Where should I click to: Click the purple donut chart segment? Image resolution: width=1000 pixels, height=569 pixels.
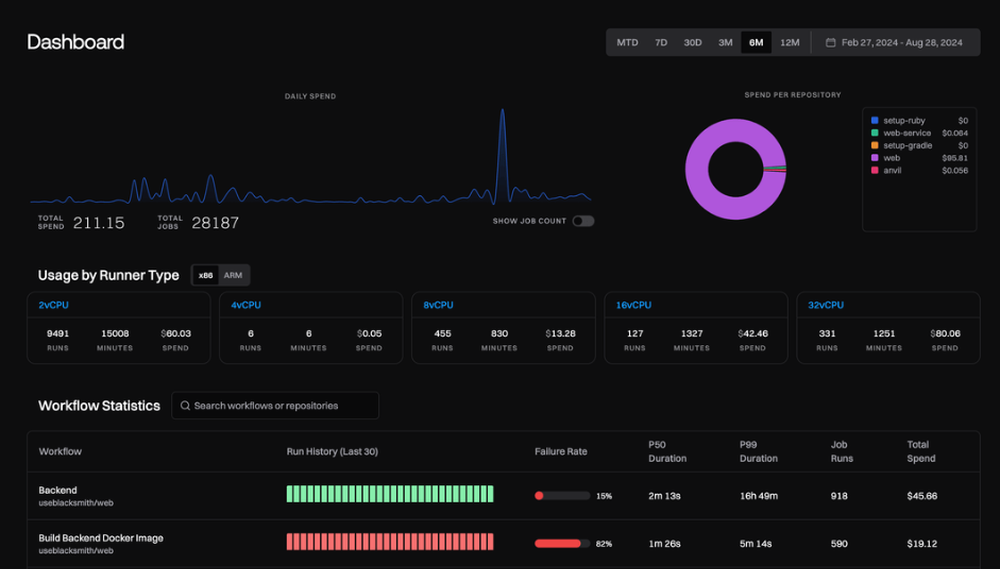696,169
